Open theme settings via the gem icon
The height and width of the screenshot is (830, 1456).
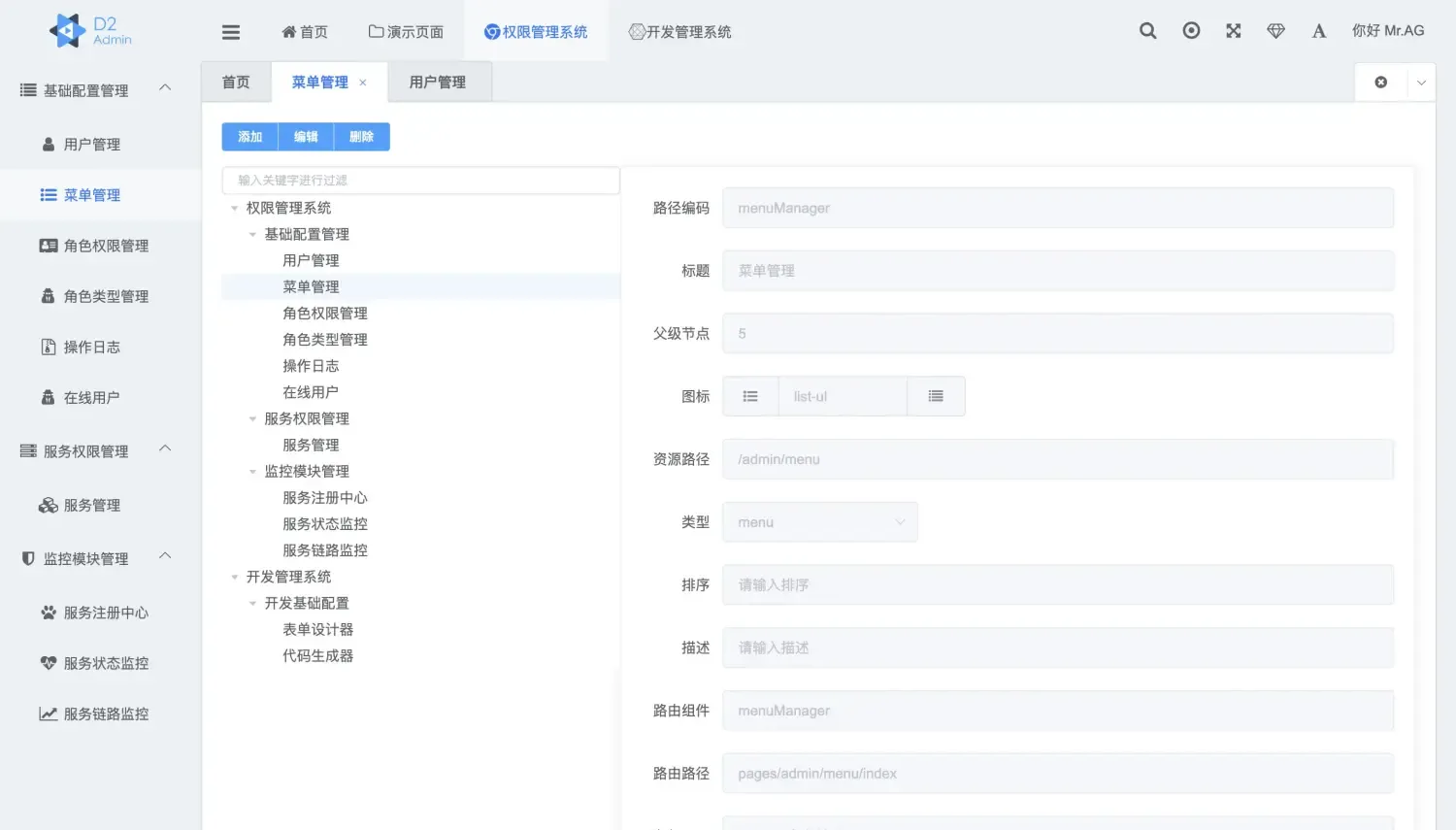(x=1275, y=30)
